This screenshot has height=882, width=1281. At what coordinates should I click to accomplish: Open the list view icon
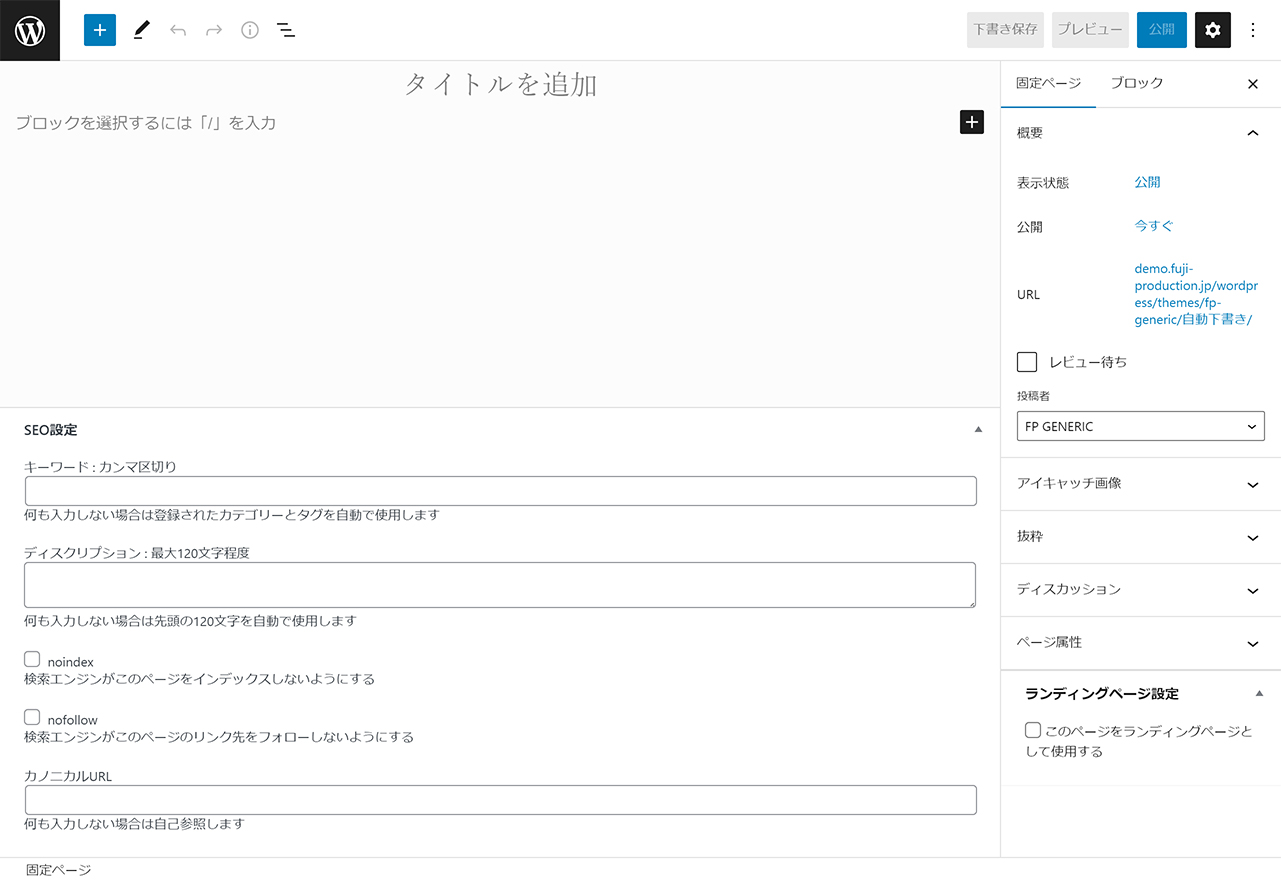coord(286,30)
